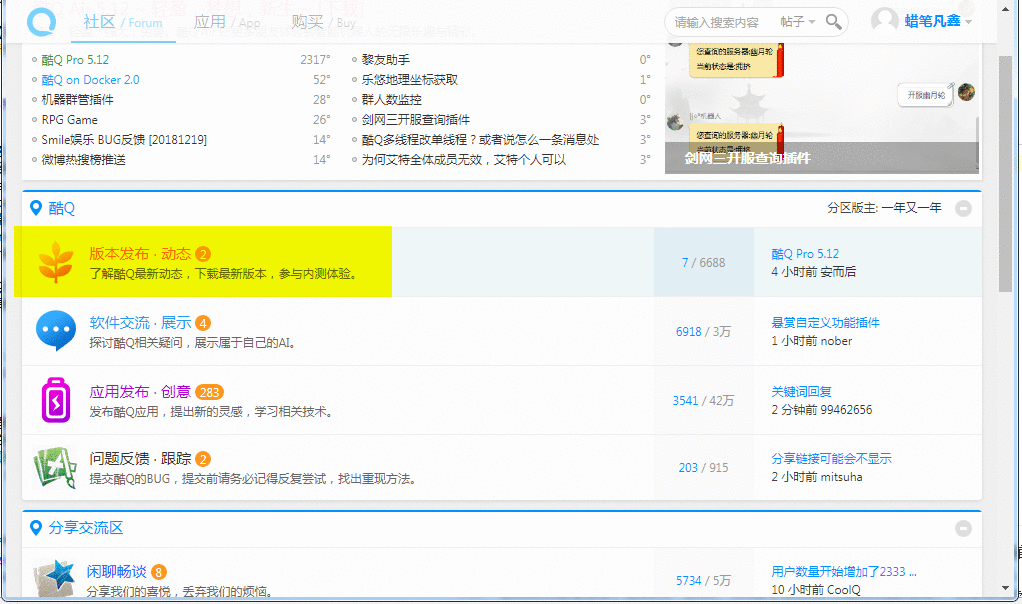Image resolution: width=1022 pixels, height=604 pixels.
Task: Click the 酷Q section title
Action: (x=61, y=208)
